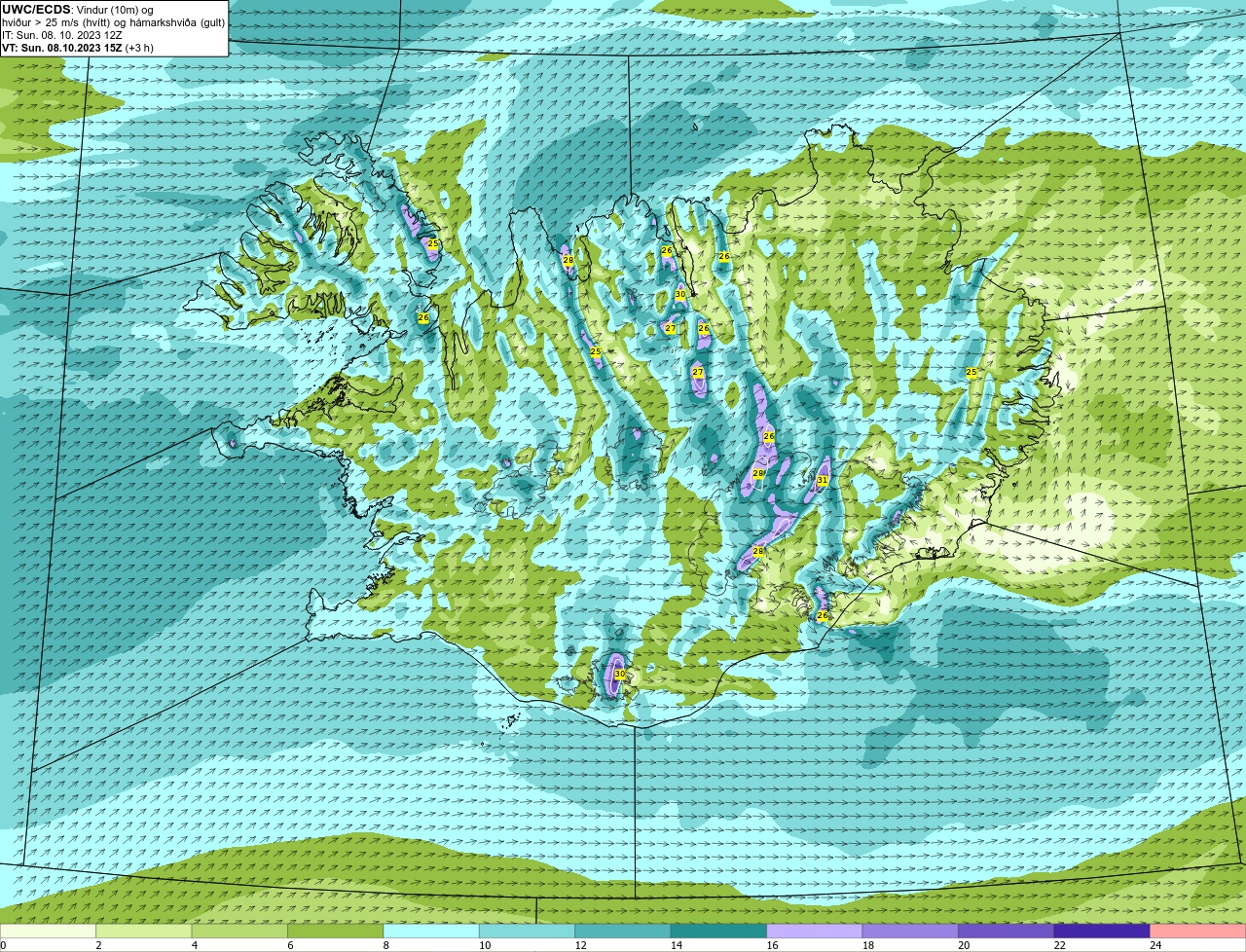Click legend tick label 12

580,945
